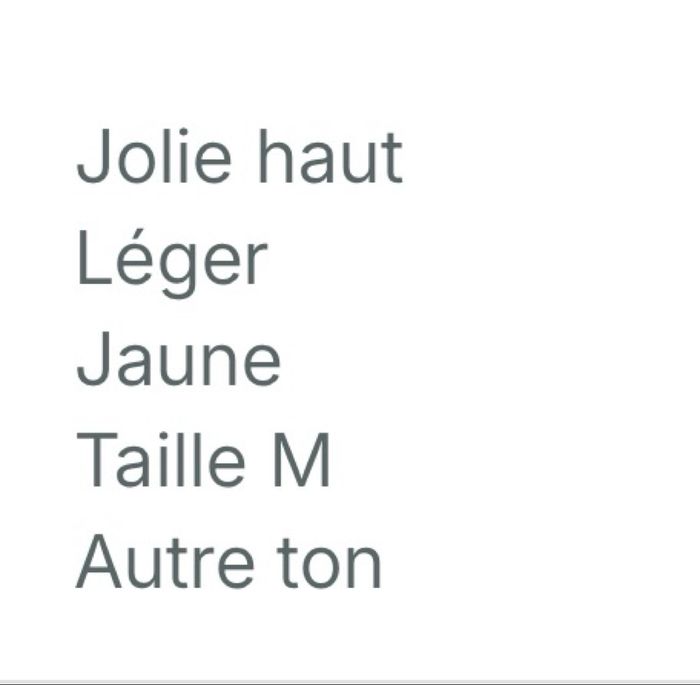Place cursor between "Taille" and "M"
This screenshot has height=685, width=700.
[259, 459]
